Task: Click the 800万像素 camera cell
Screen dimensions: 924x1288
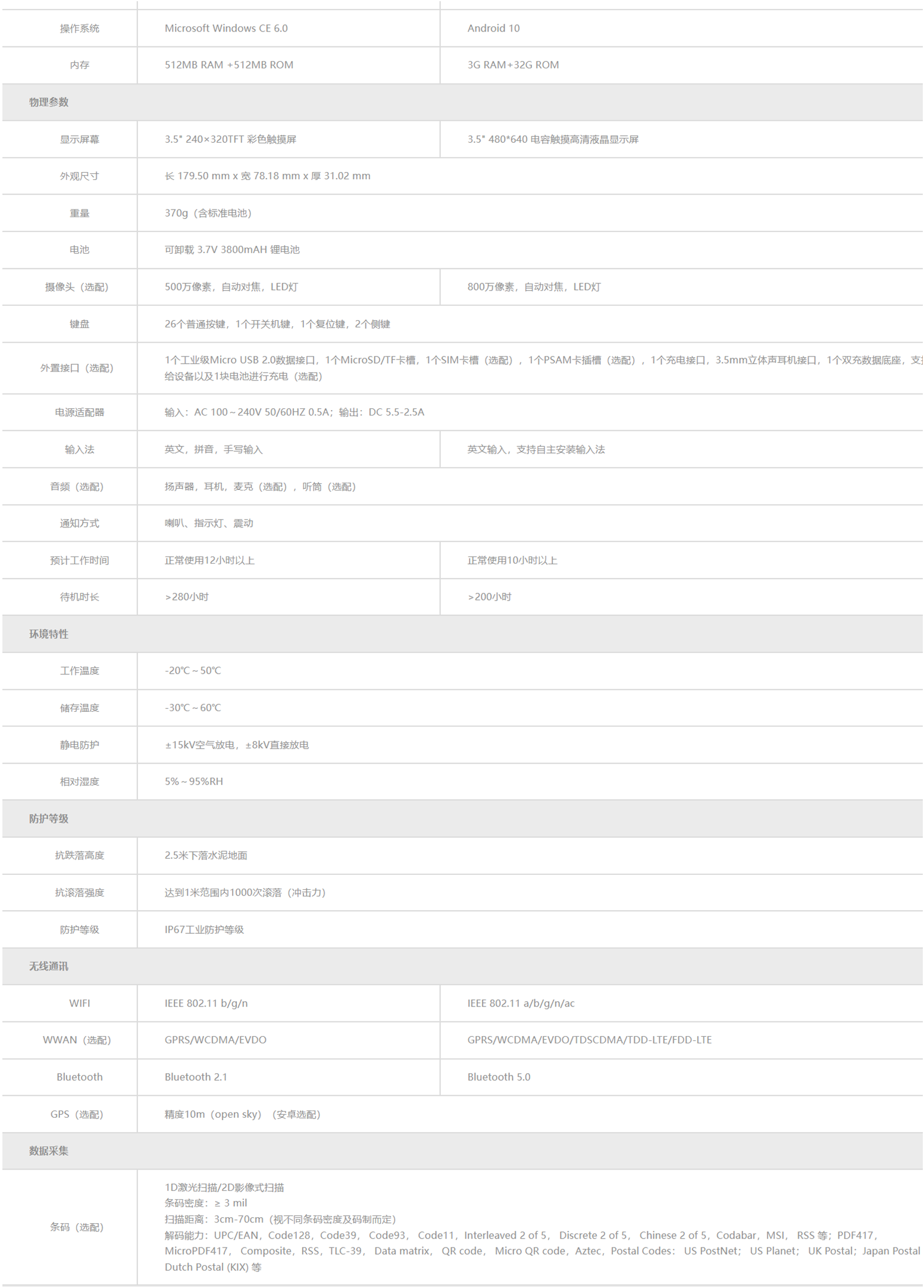Action: 534,287
